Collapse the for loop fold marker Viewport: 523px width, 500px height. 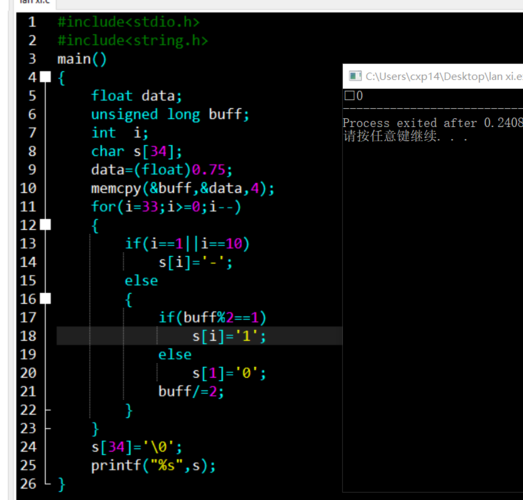point(45,225)
